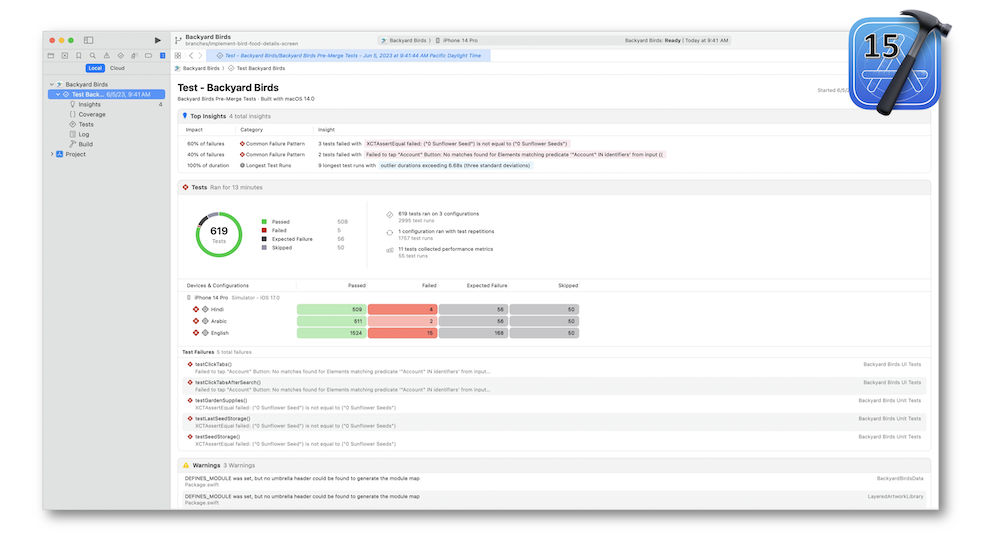Select the 60% of failures insight row
Screen dimensions: 1000x537
coord(554,144)
